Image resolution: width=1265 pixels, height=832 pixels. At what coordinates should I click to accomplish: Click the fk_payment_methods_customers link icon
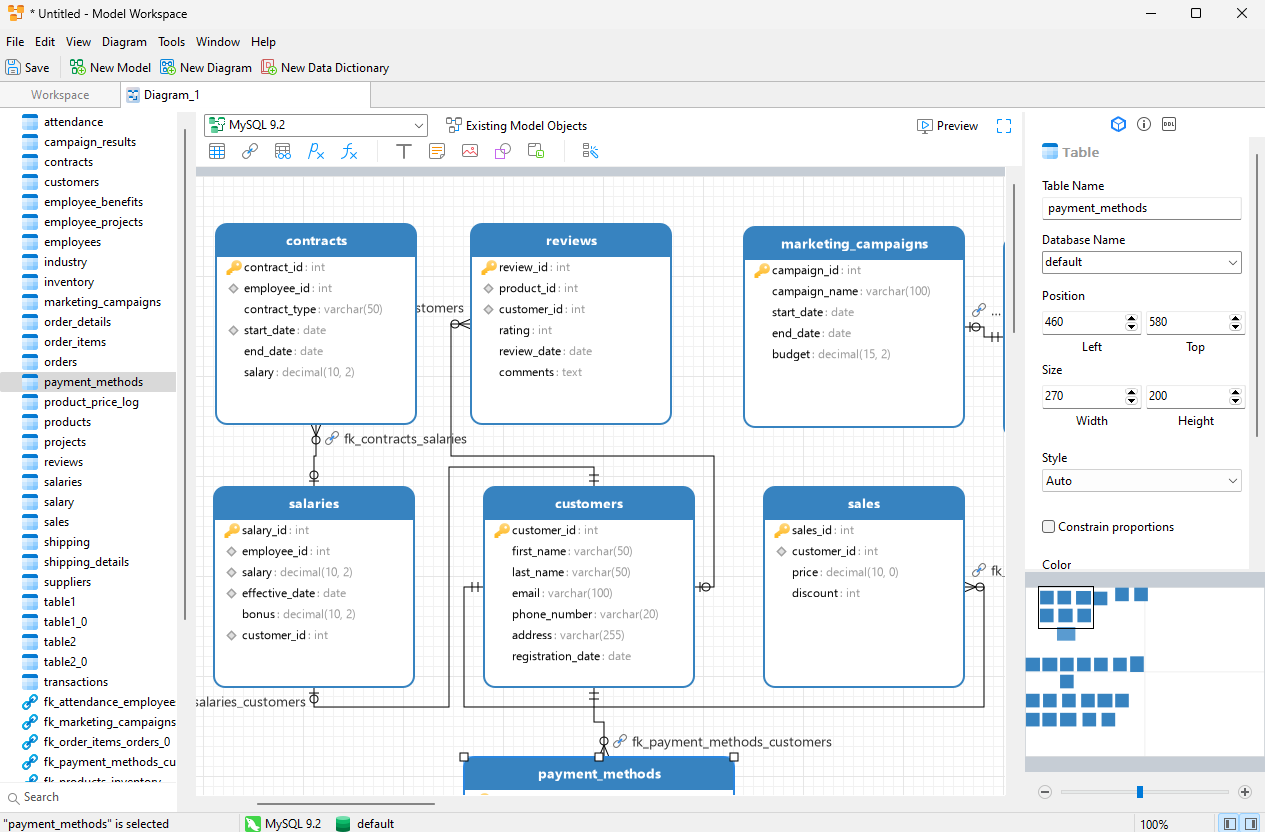[621, 742]
